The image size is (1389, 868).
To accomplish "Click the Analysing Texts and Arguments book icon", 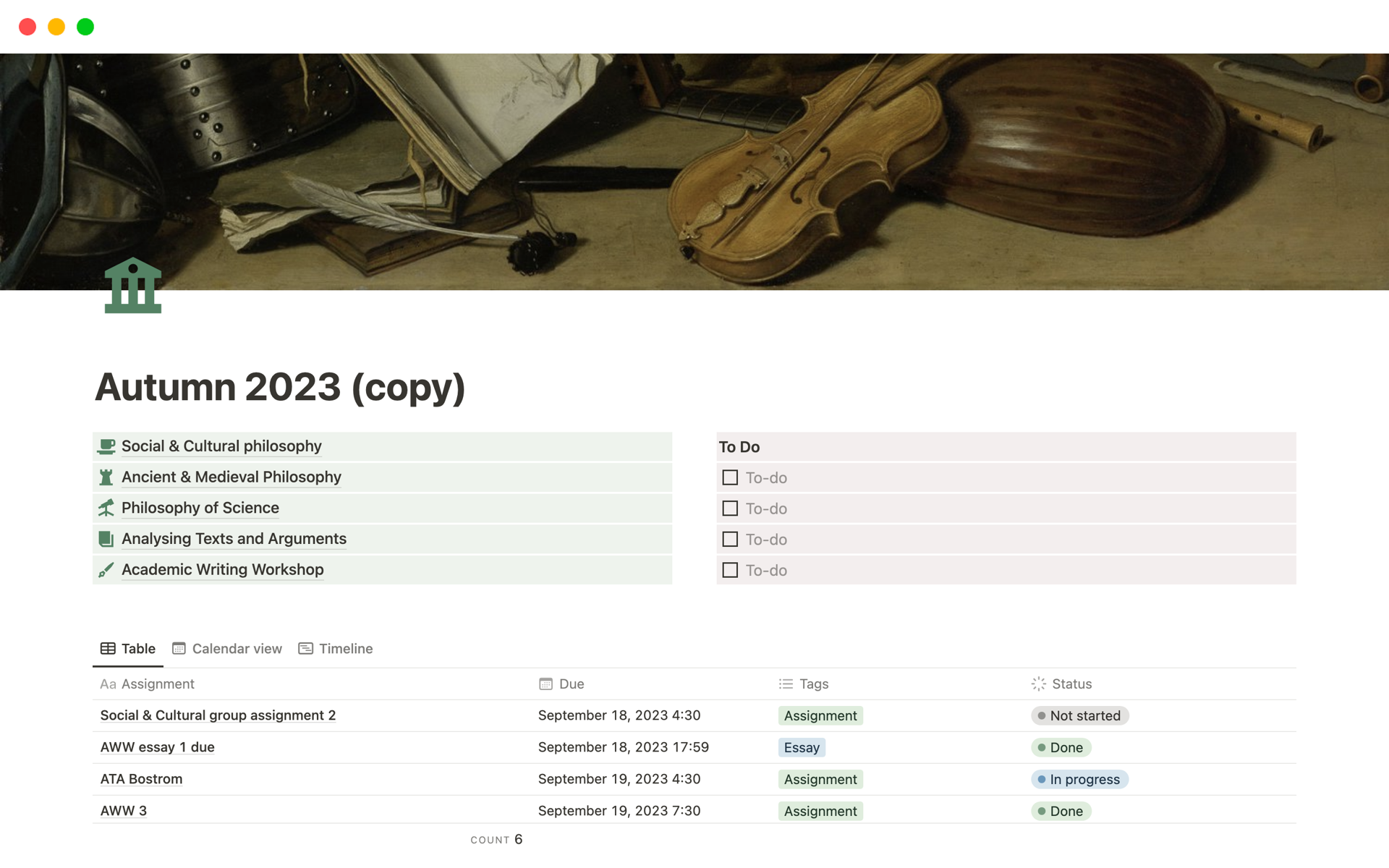I will click(106, 538).
